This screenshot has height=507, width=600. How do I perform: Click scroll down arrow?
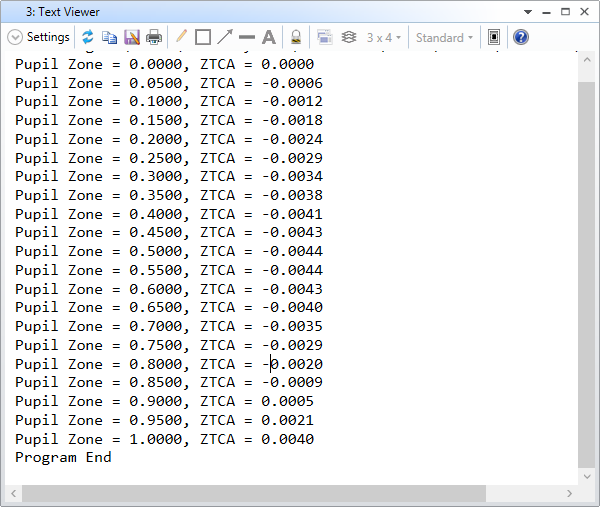tap(587, 476)
